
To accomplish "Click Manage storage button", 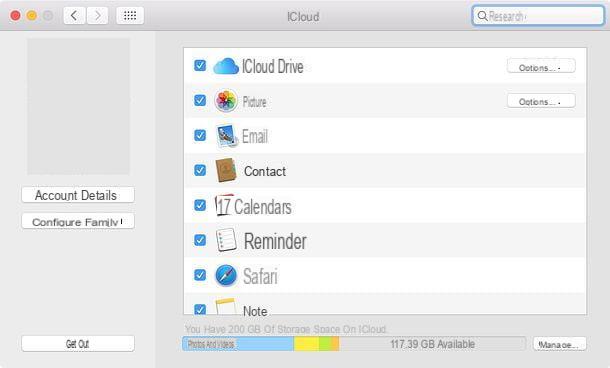I will tap(559, 344).
